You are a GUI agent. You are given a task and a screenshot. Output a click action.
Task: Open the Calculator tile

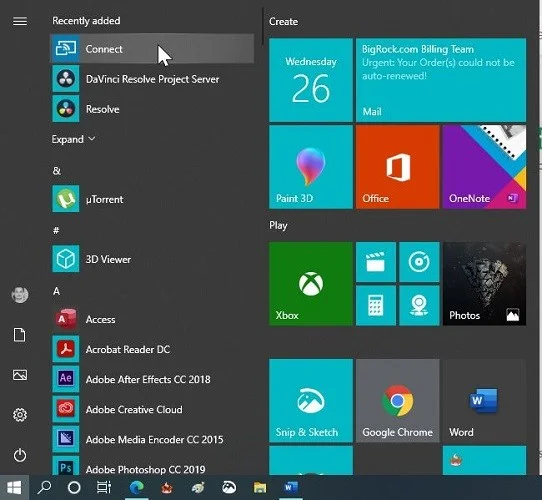[x=376, y=305]
